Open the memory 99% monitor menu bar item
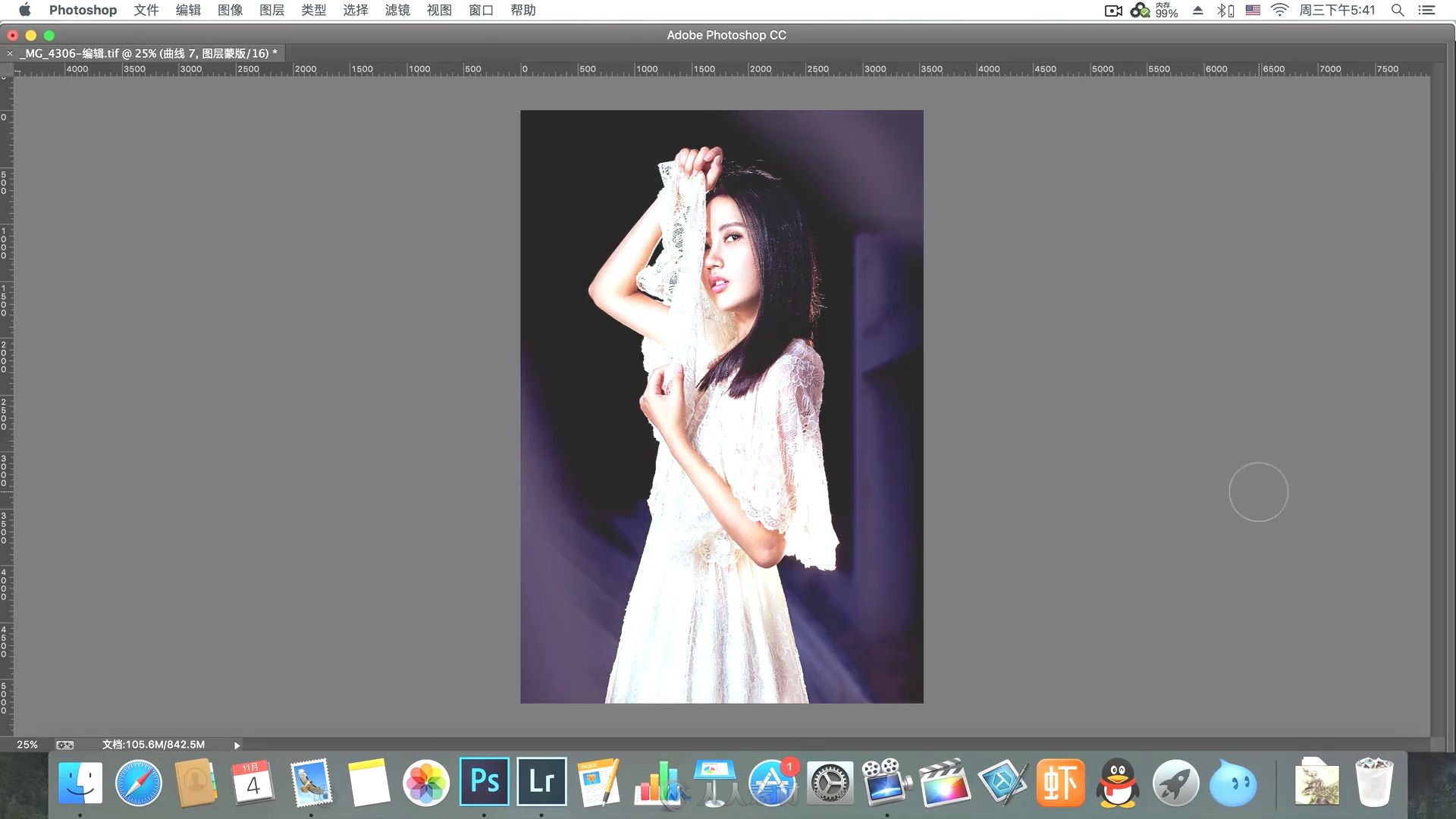The height and width of the screenshot is (819, 1456). [1154, 10]
